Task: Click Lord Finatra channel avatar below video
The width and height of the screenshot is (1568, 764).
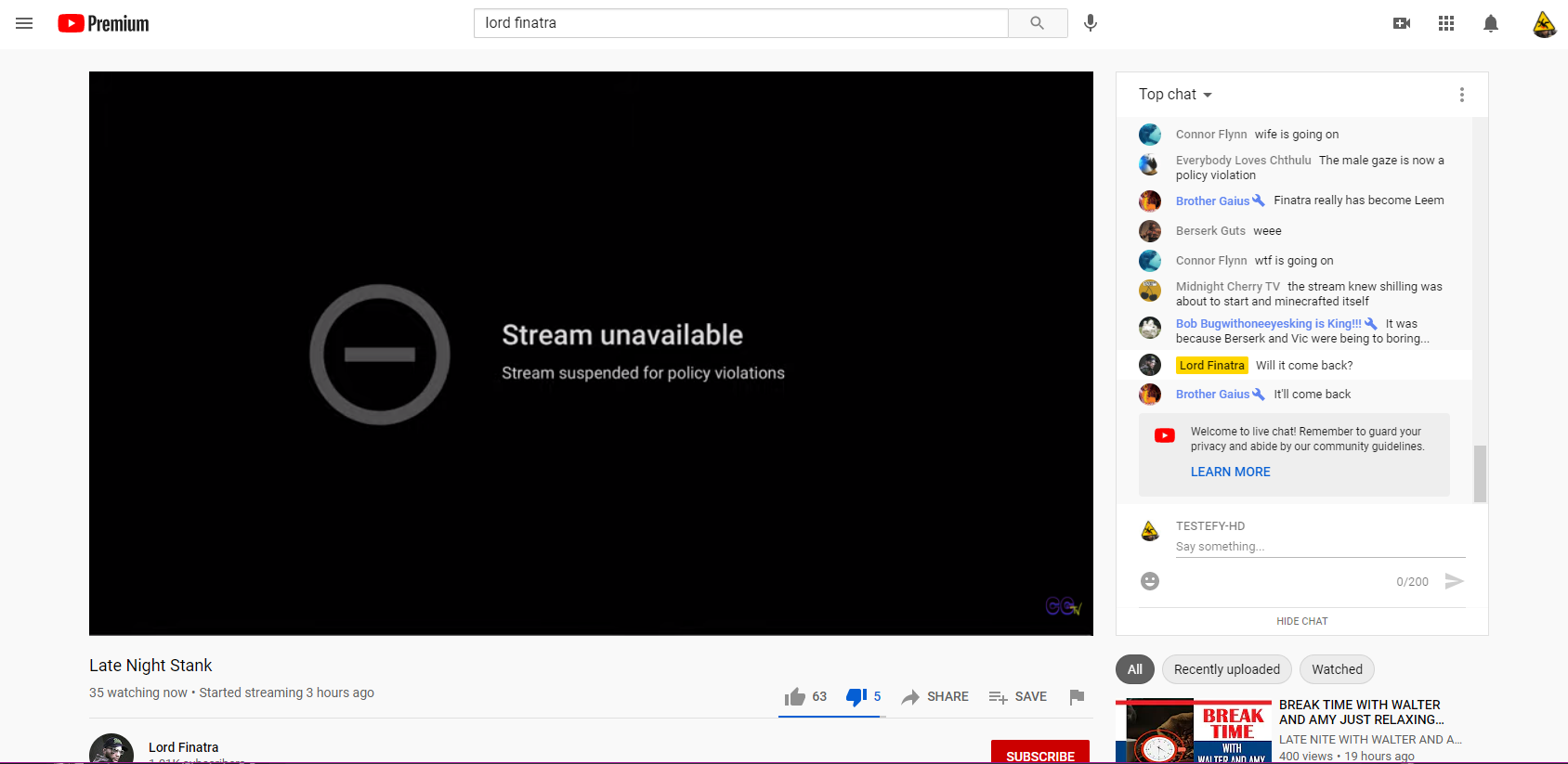Action: pyautogui.click(x=111, y=748)
